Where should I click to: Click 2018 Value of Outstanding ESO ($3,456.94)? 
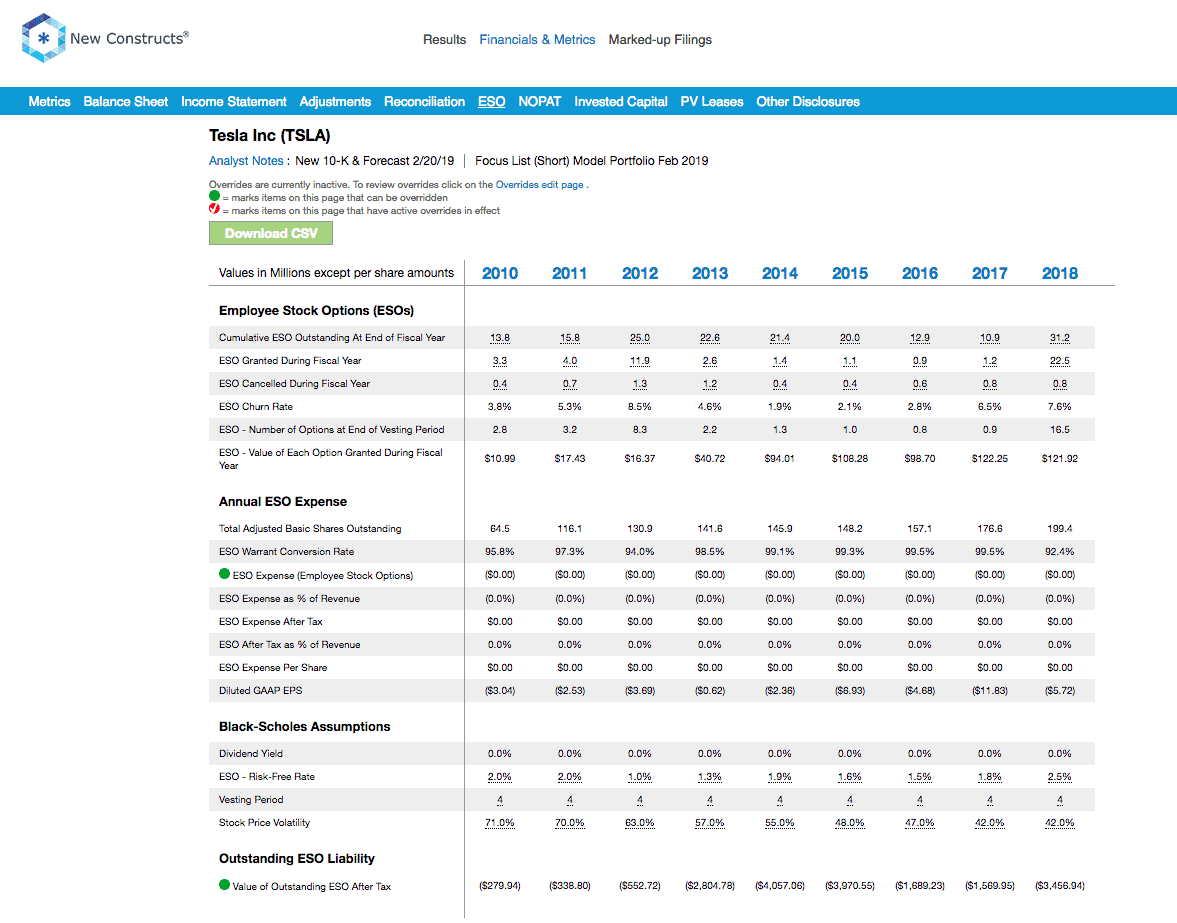[x=1060, y=886]
